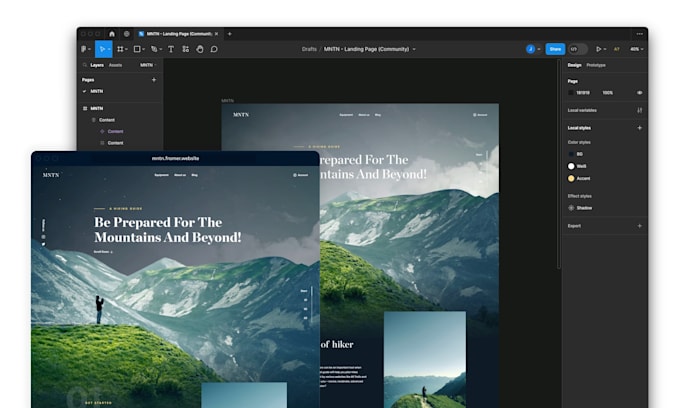This screenshot has width=680, height=408.
Task: Select the Hand tool in Figma toolbar
Action: pyautogui.click(x=200, y=49)
